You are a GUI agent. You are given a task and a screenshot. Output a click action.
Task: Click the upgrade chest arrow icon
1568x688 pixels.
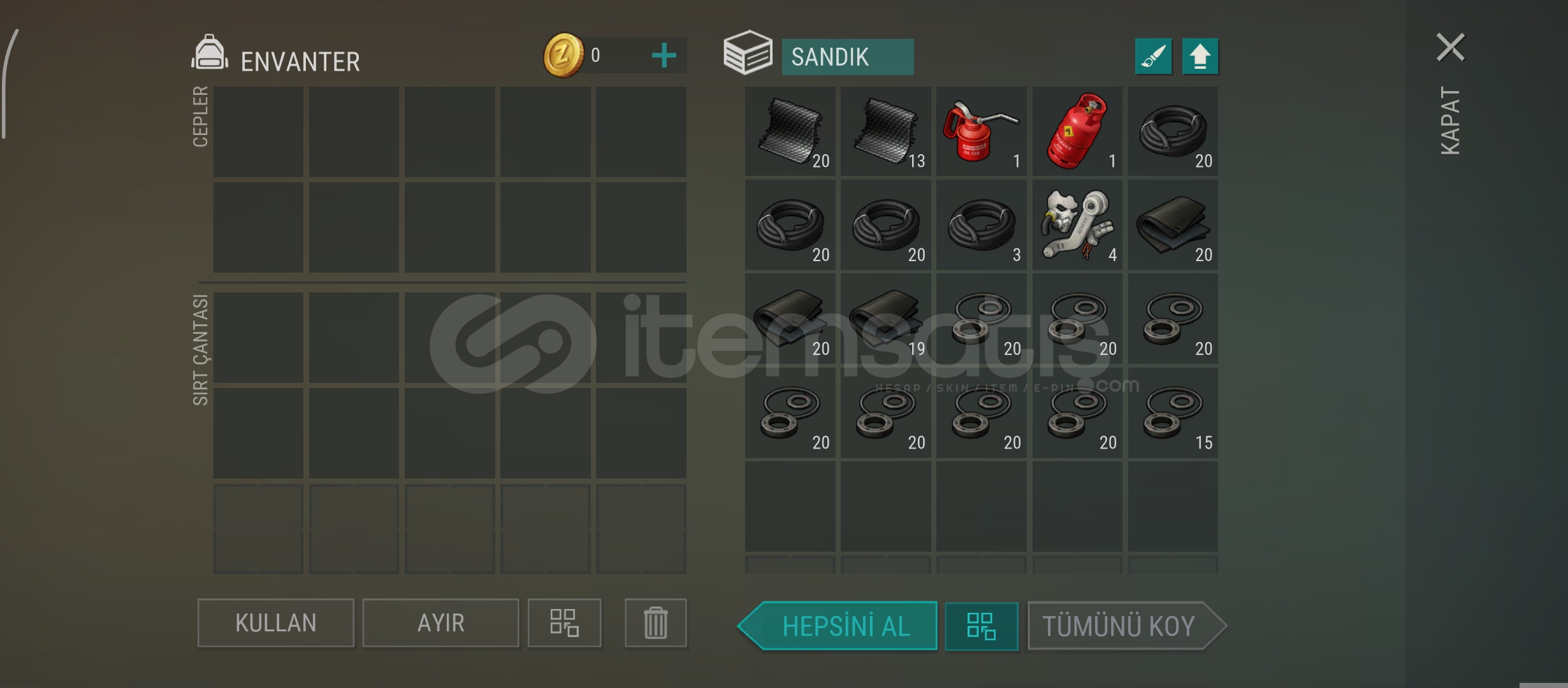[x=1200, y=57]
